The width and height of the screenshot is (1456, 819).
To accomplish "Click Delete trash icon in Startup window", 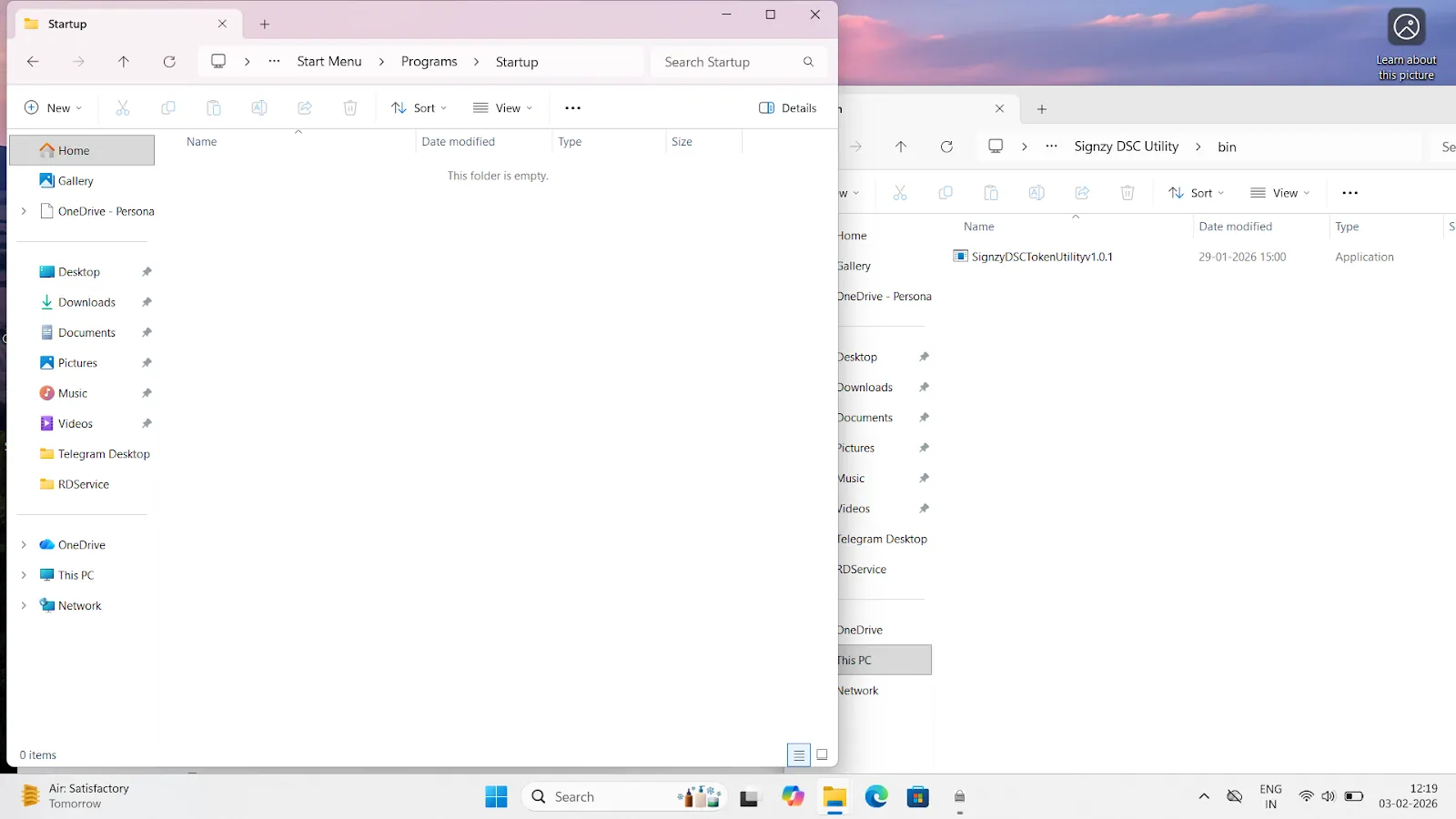I will [350, 108].
